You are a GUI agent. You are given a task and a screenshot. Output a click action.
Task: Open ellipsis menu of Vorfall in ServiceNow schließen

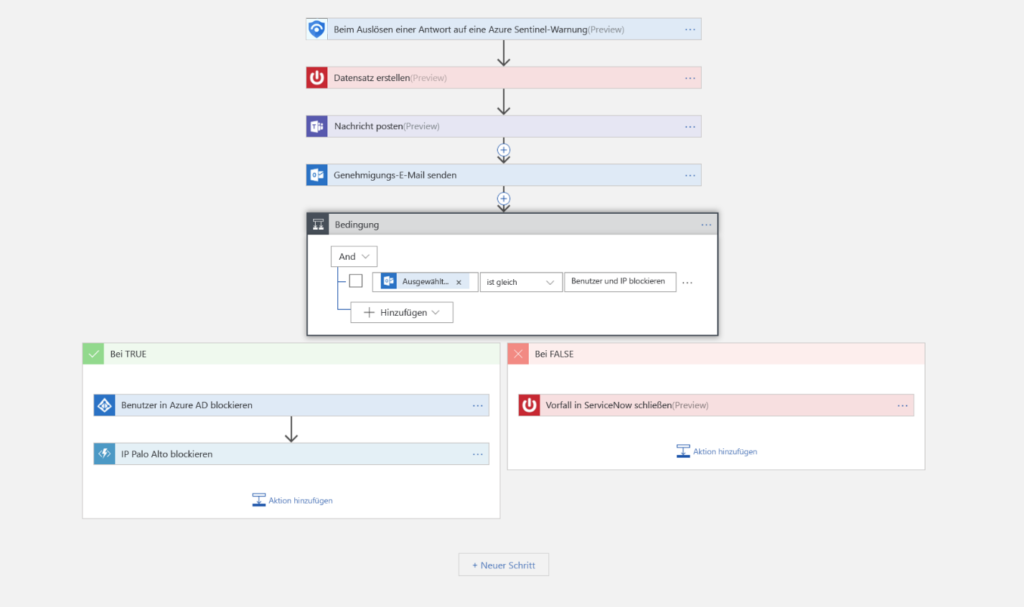(902, 405)
